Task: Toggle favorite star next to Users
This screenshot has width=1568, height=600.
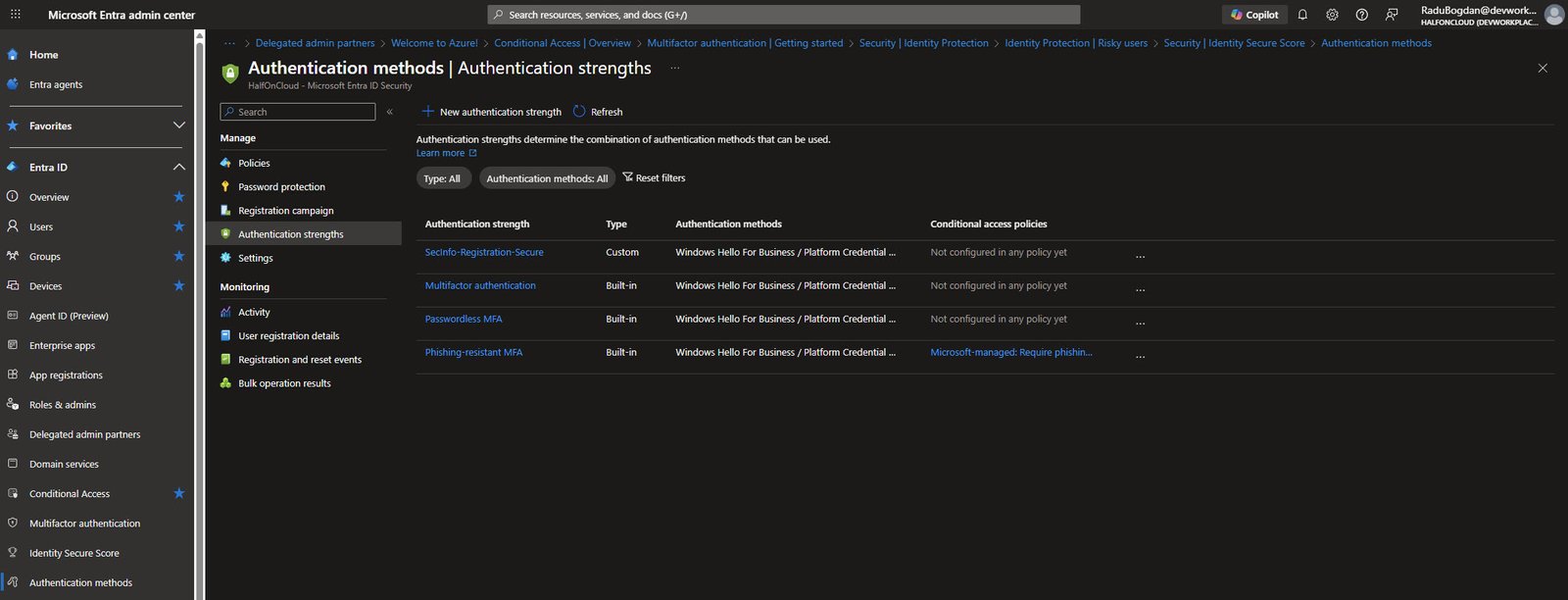Action: click(x=178, y=226)
